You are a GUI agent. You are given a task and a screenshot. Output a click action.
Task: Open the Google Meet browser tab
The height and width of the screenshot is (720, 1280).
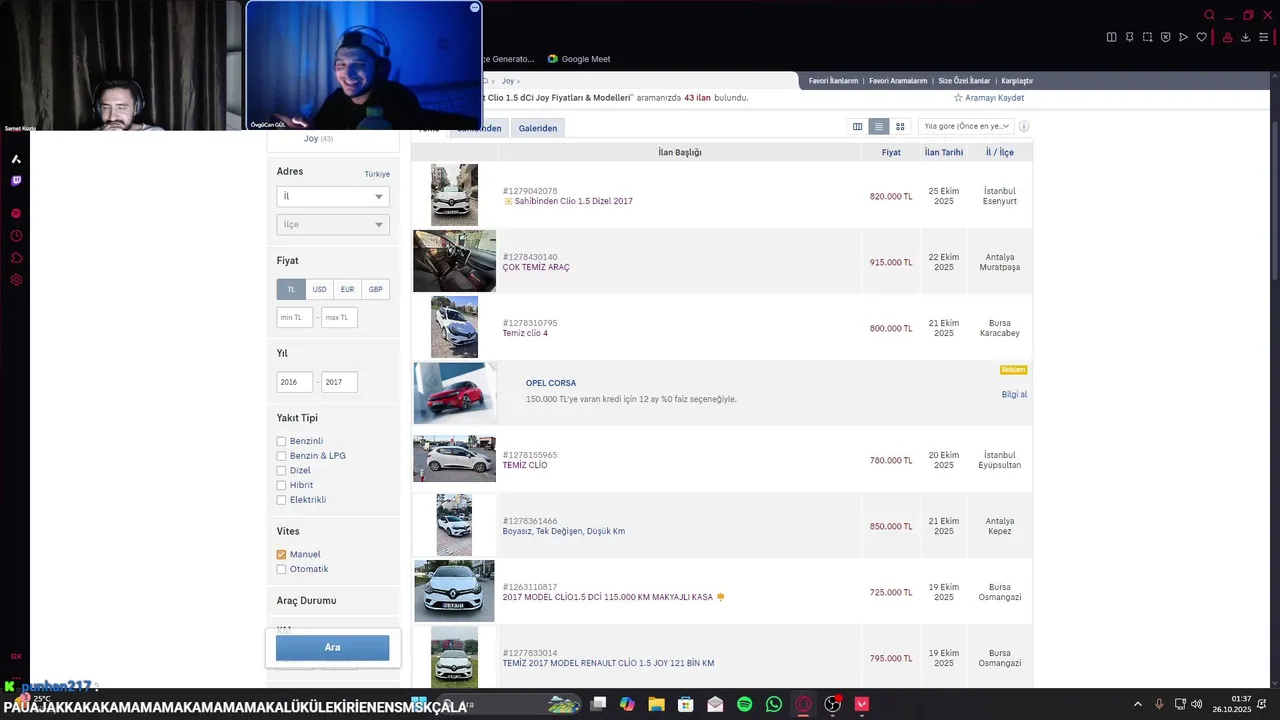click(578, 59)
